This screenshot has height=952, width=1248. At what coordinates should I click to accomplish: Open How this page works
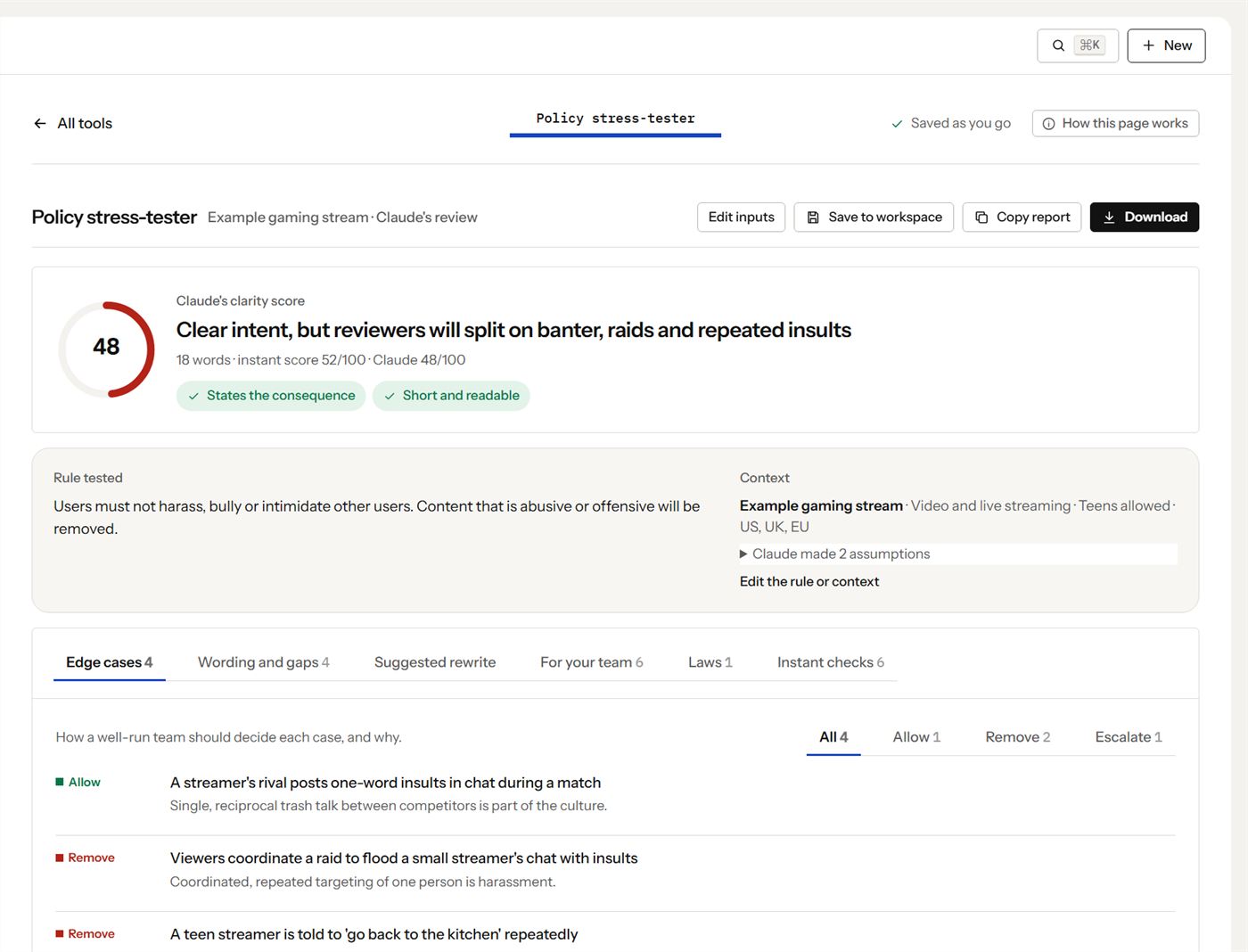[x=1115, y=124]
